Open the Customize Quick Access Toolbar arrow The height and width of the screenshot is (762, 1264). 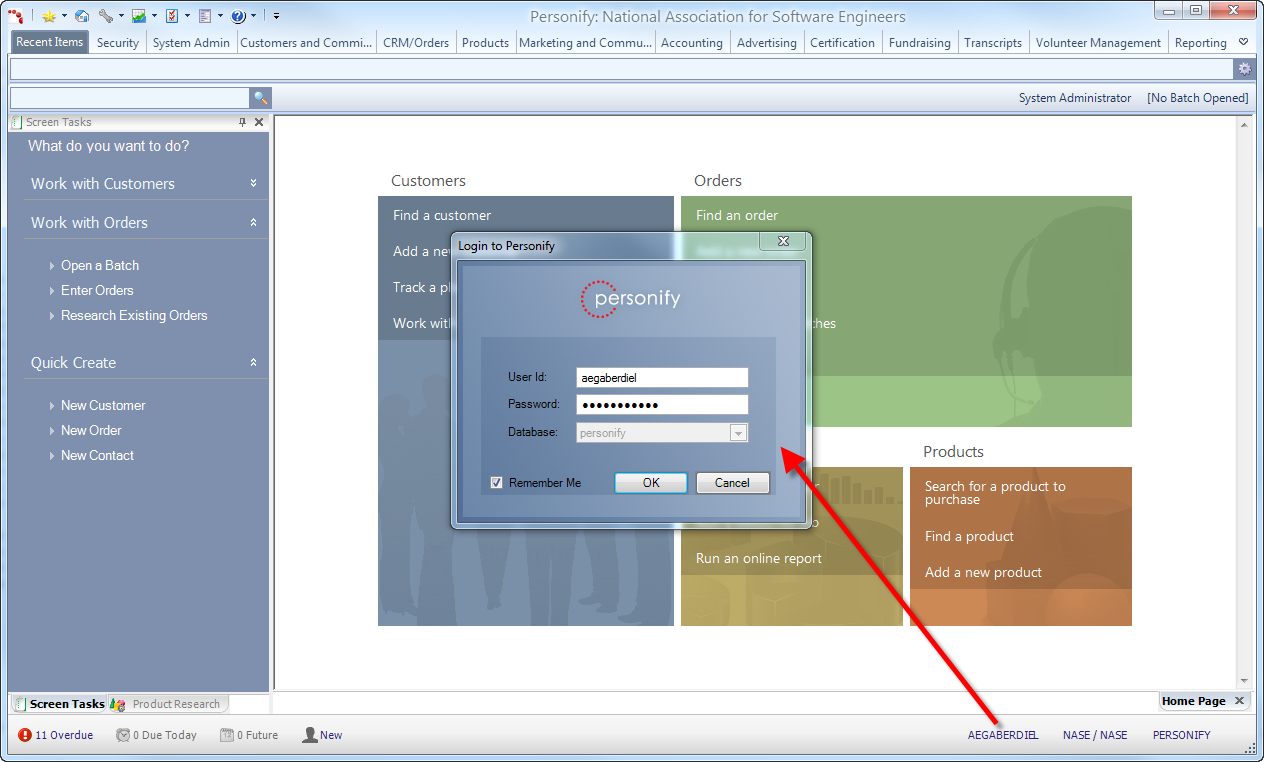tap(276, 16)
